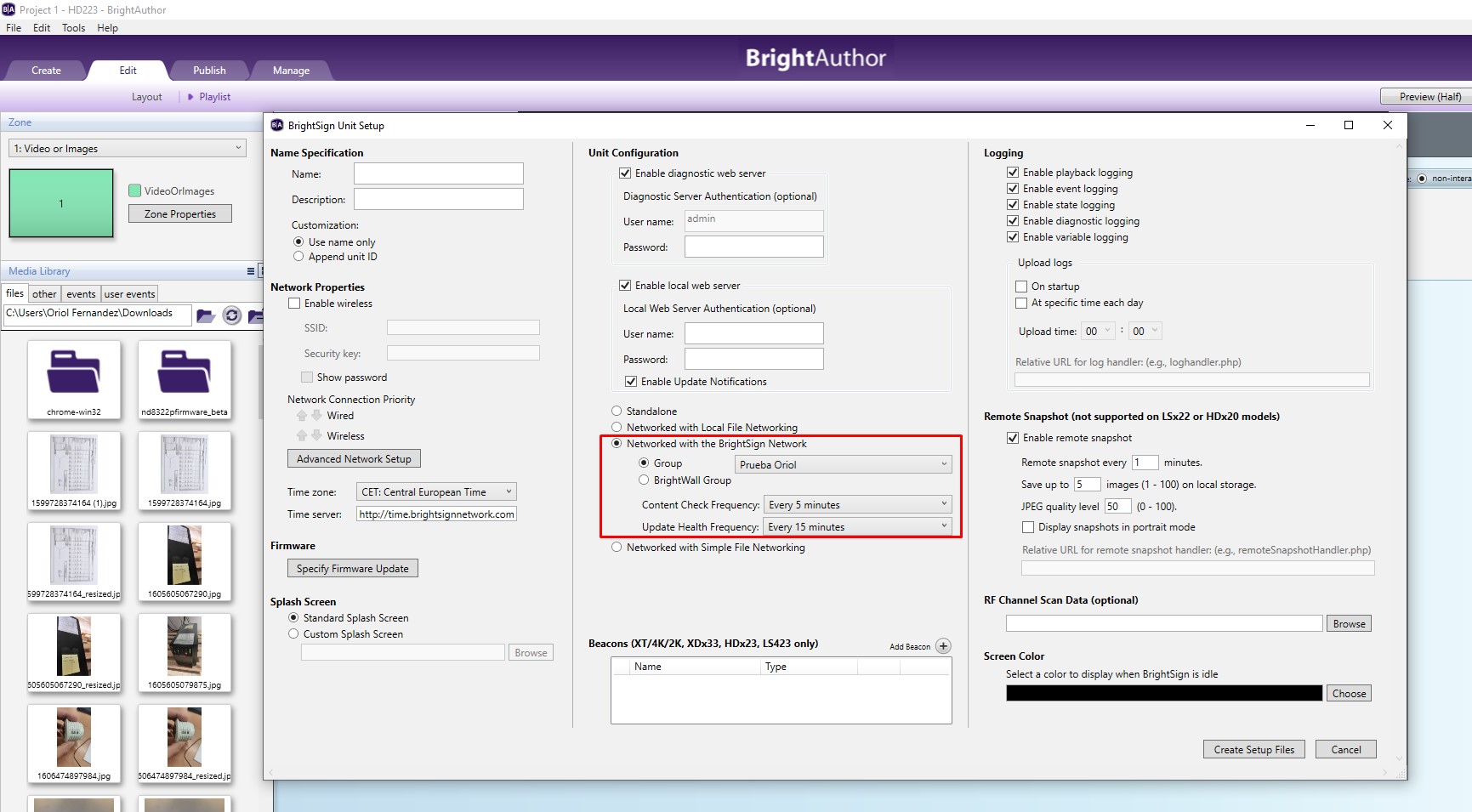Viewport: 1472px width, 812px height.
Task: Select Append unit ID option
Action: 298,257
